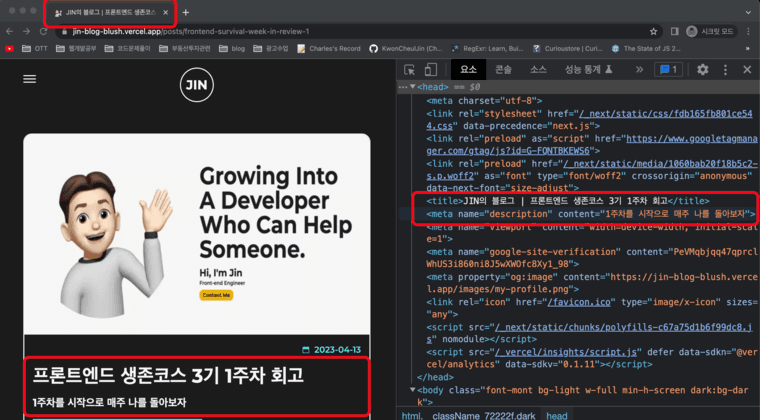The image size is (760, 420).
Task: Show the DevTools issues counter badge
Action: 668,70
